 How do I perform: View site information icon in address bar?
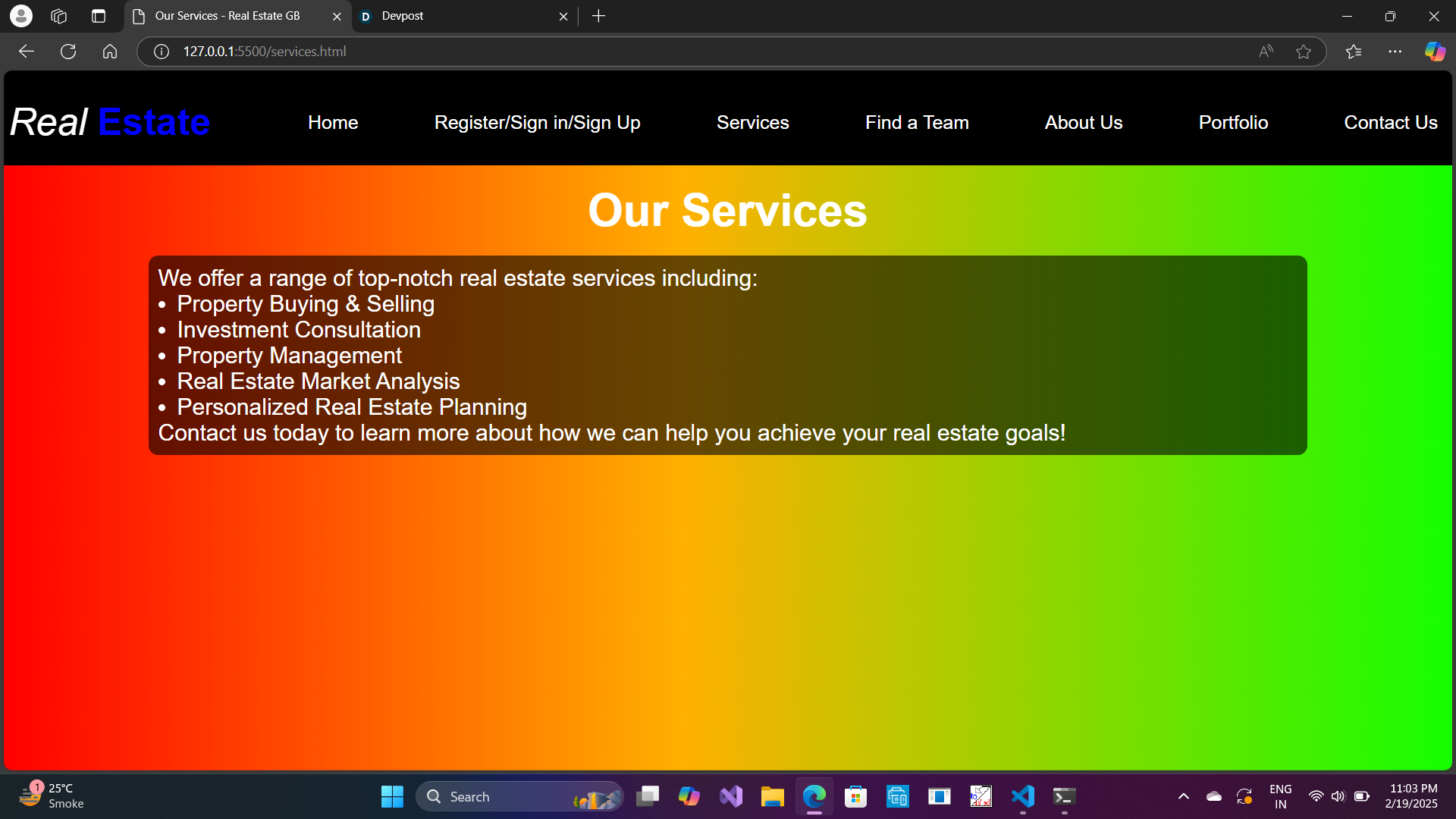click(x=162, y=52)
